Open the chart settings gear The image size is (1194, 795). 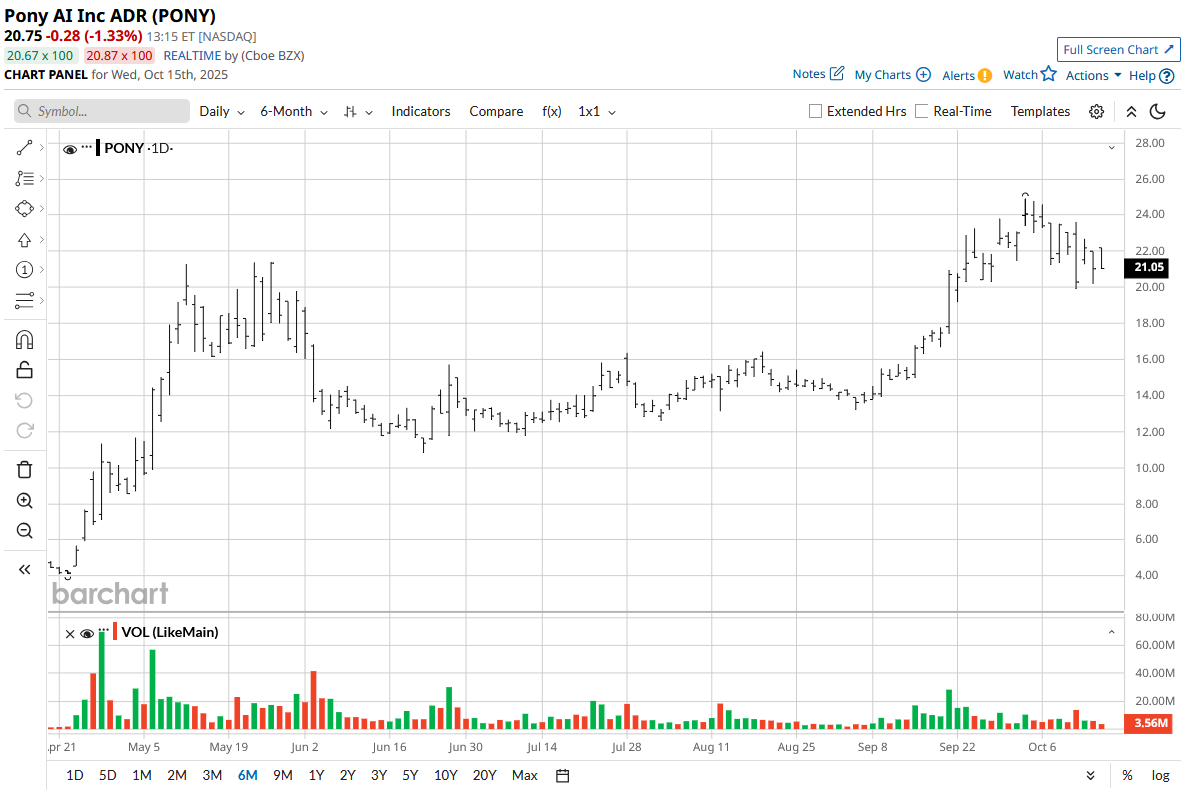(x=1097, y=111)
